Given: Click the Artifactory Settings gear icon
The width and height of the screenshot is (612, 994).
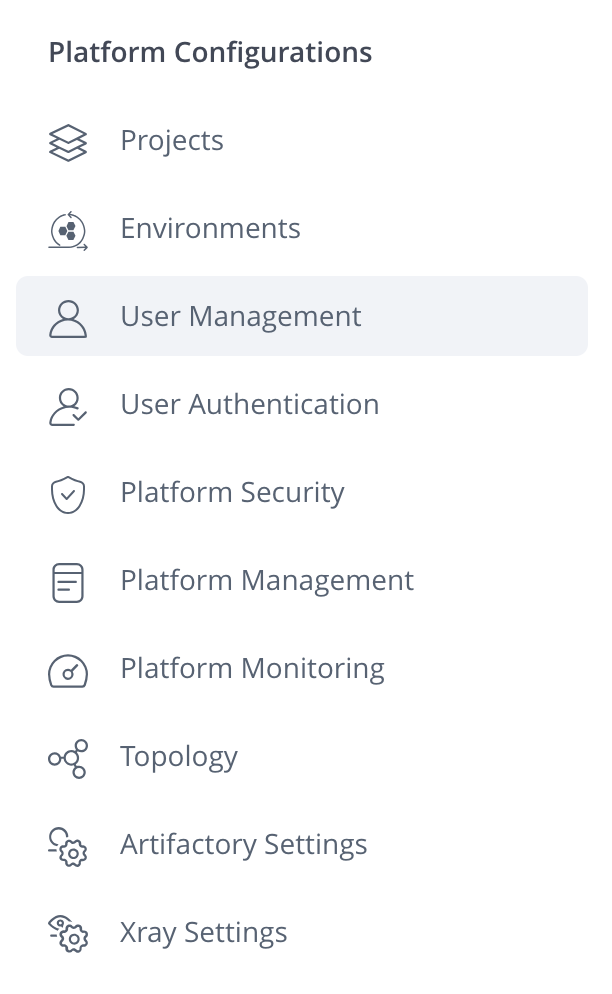Looking at the screenshot, I should [67, 845].
